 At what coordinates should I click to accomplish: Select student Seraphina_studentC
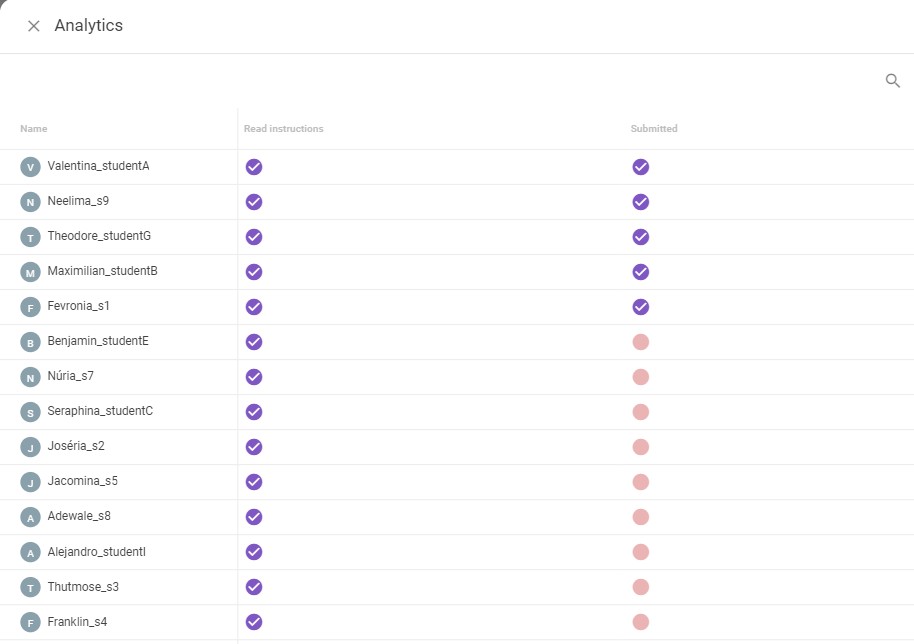(x=100, y=411)
